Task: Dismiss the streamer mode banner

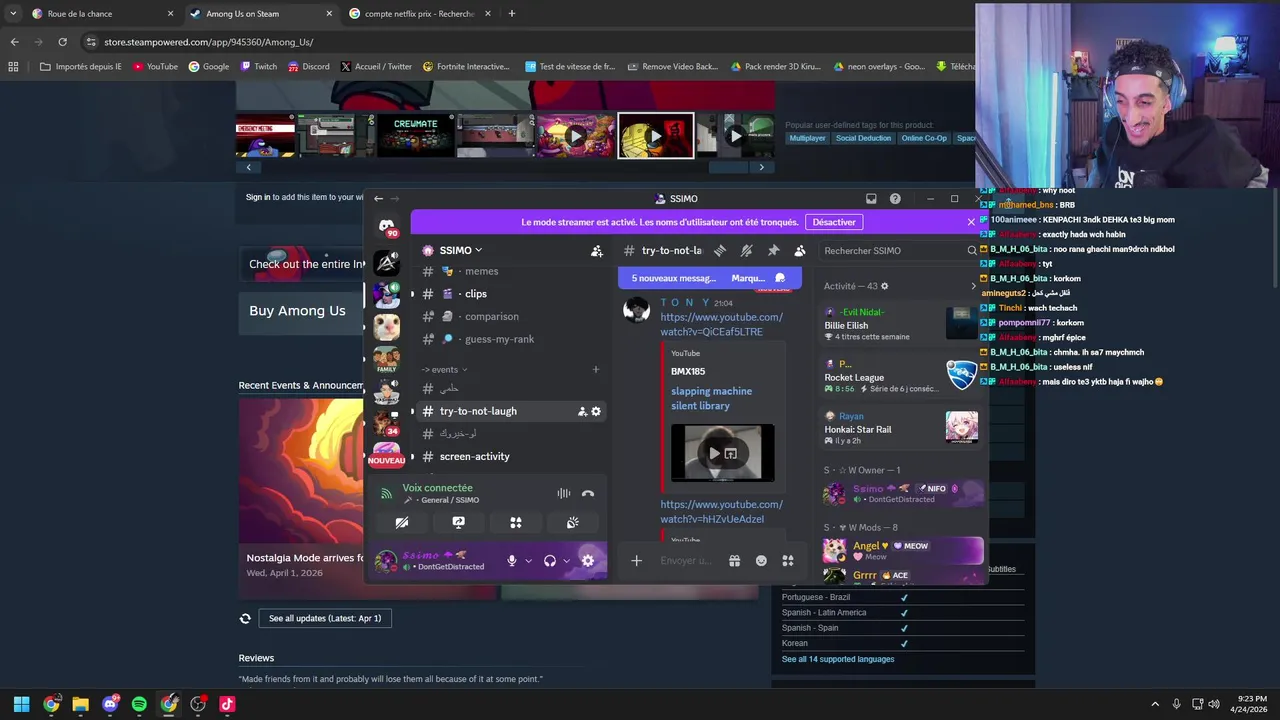Action: (x=971, y=222)
